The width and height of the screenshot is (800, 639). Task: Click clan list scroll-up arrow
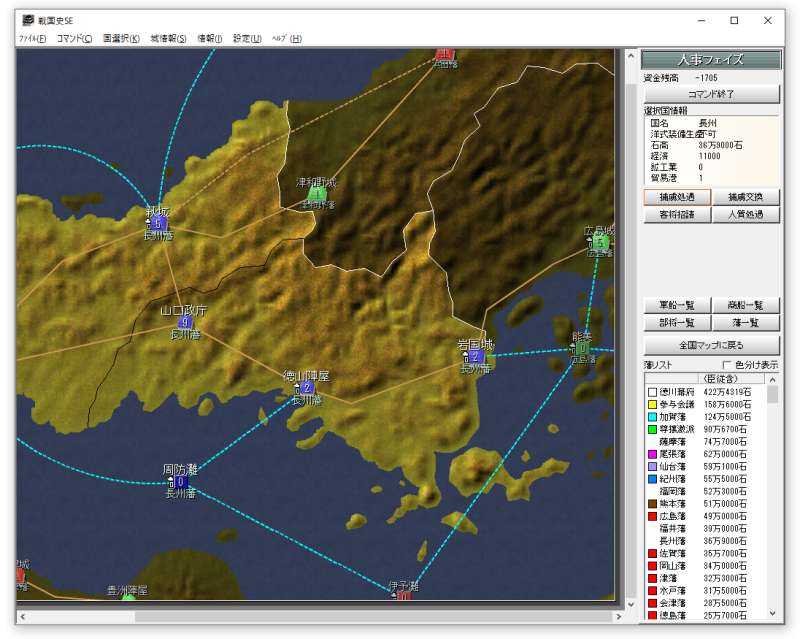[x=772, y=380]
